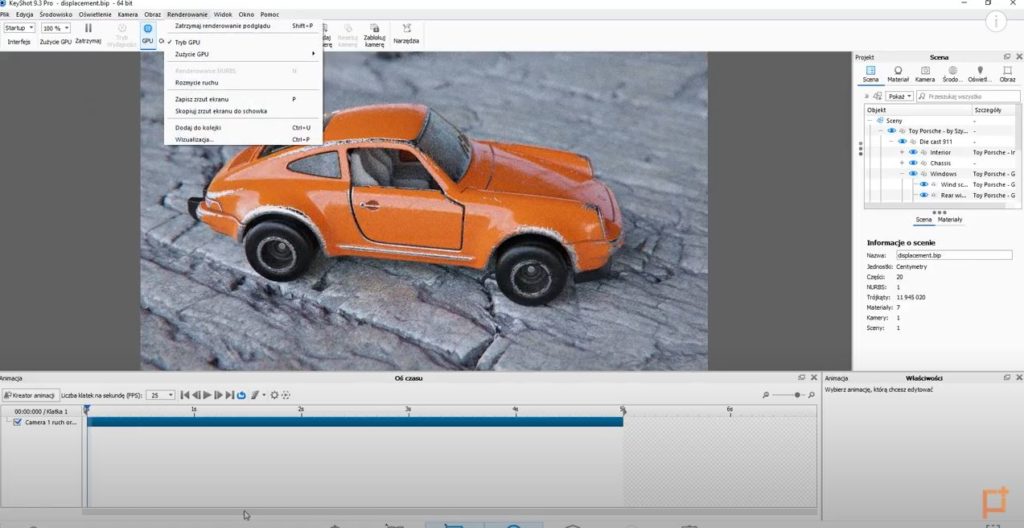
Task: Hide Toy Porsche model with eye icon
Action: click(891, 131)
